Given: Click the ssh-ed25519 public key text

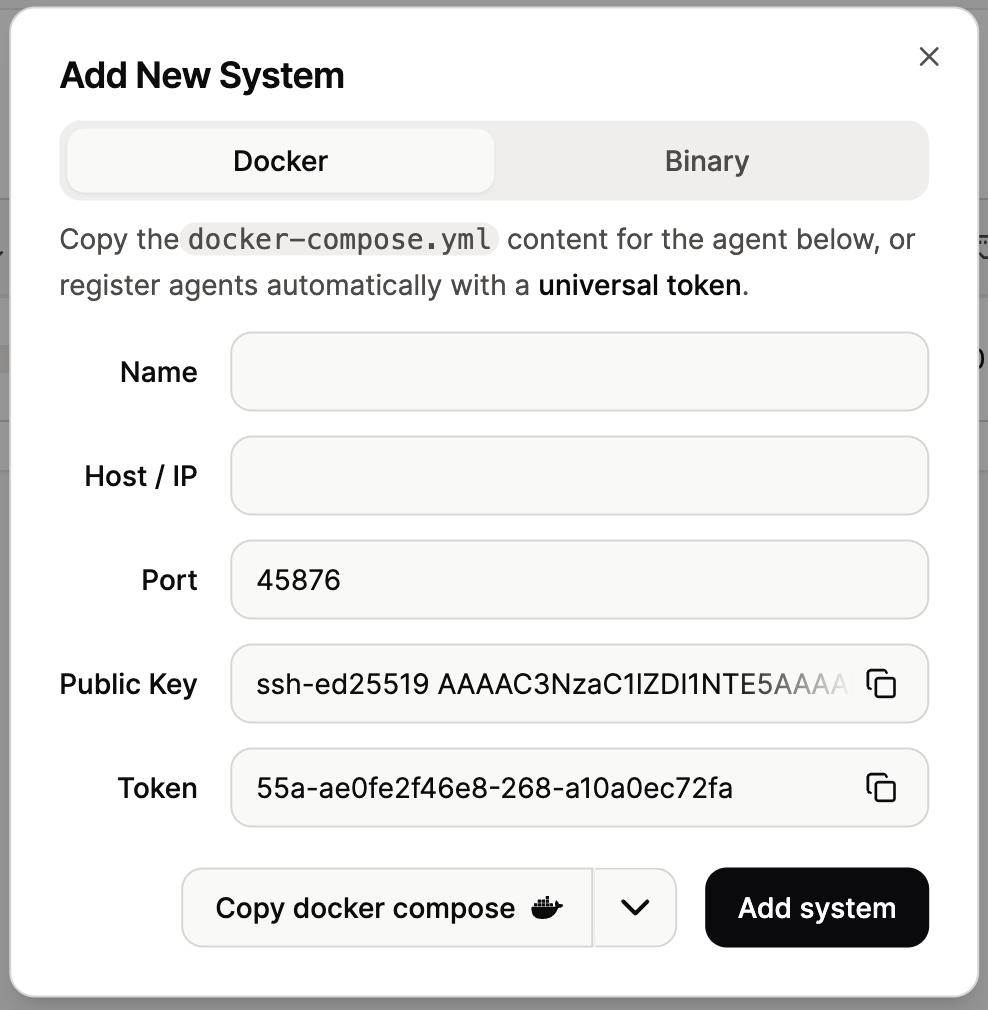Looking at the screenshot, I should [x=550, y=684].
